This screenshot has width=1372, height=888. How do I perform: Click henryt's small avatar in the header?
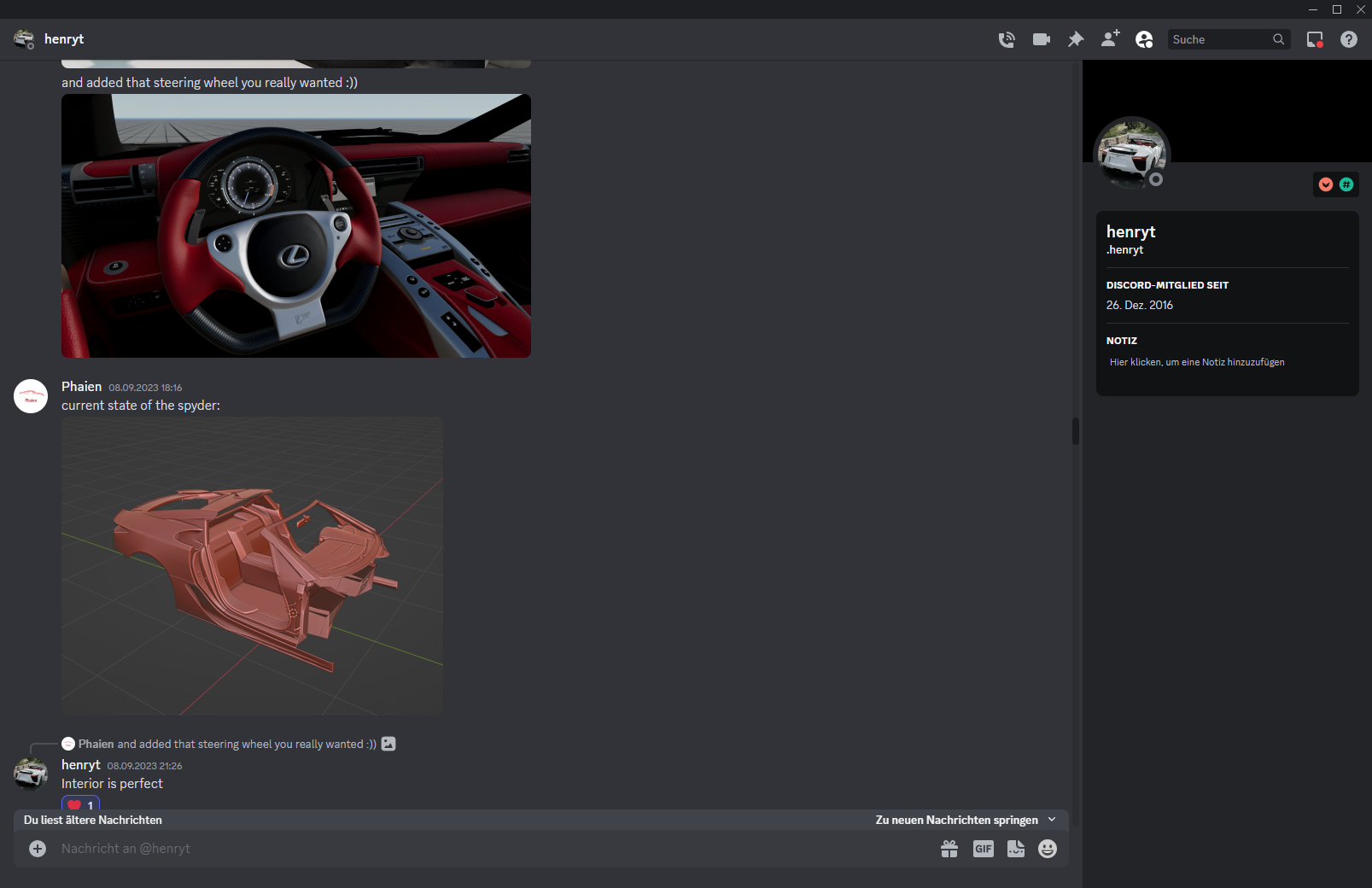coord(24,39)
